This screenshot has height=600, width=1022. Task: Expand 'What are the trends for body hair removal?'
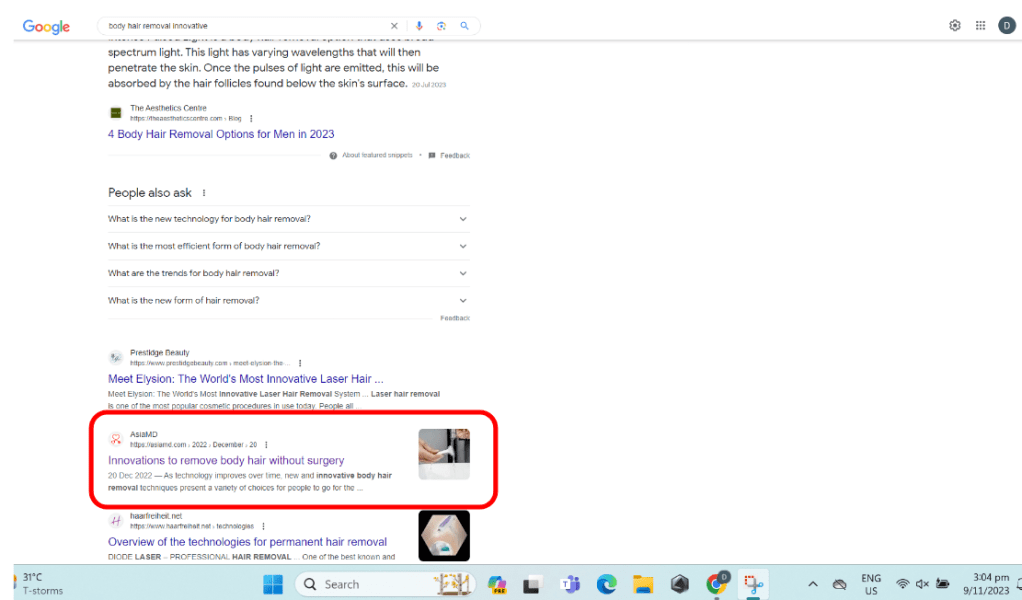[463, 273]
